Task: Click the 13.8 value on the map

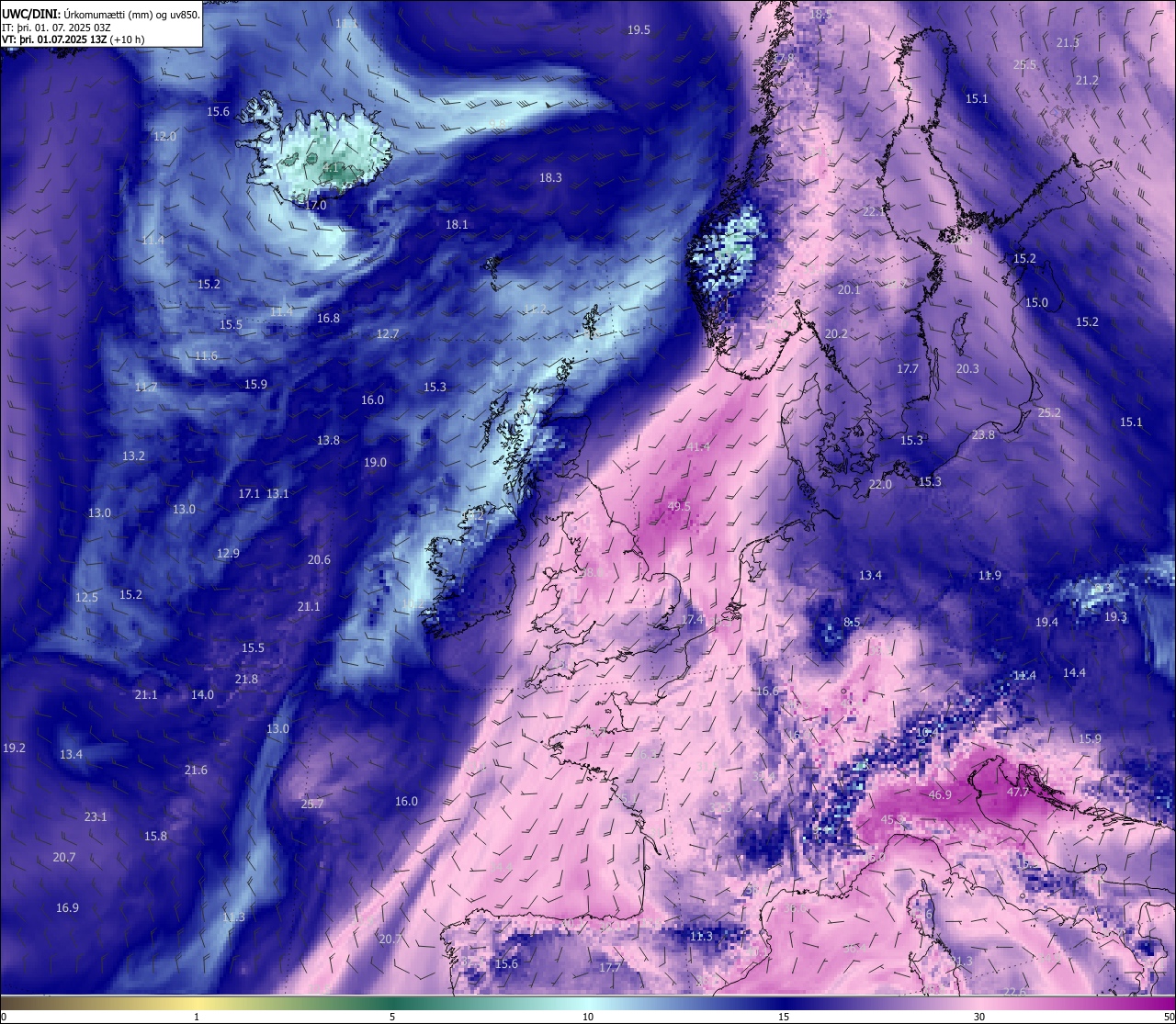Action: pyautogui.click(x=328, y=440)
